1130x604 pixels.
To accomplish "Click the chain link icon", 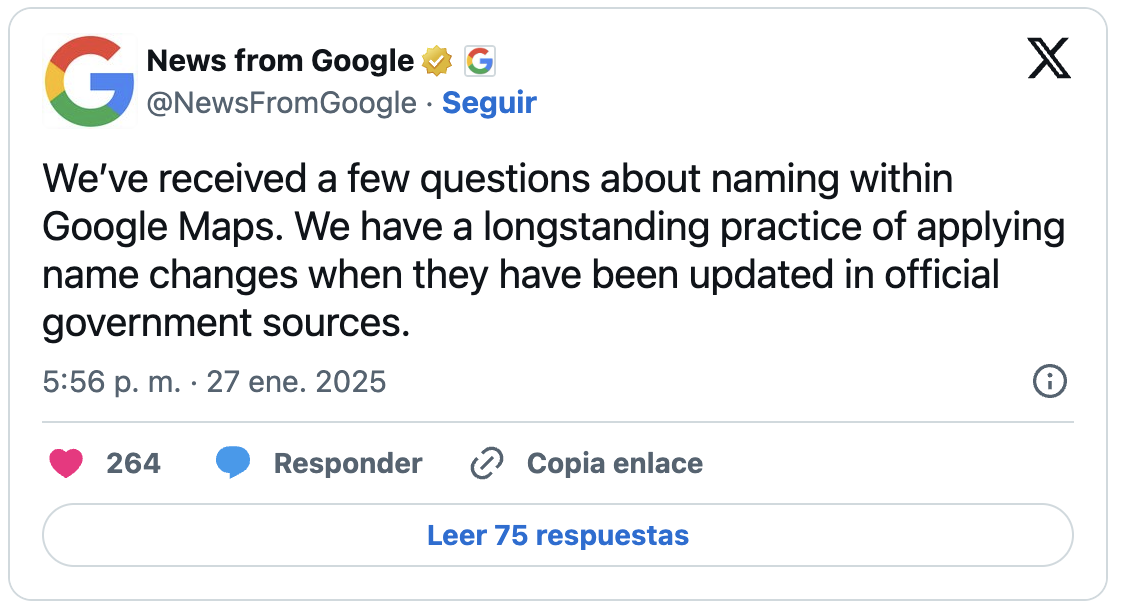I will pos(486,463).
